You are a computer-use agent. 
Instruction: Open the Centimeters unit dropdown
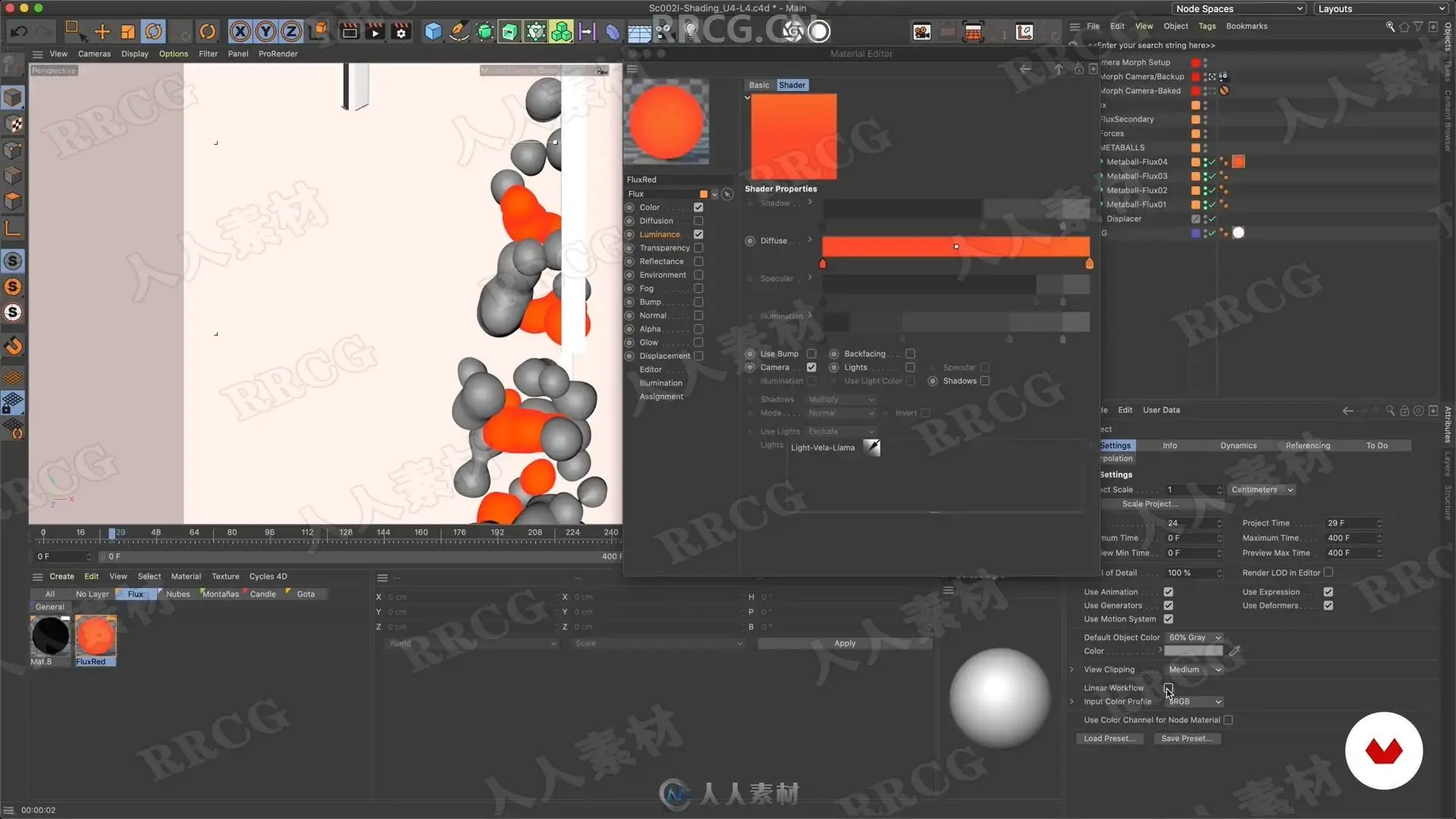pyautogui.click(x=1262, y=490)
